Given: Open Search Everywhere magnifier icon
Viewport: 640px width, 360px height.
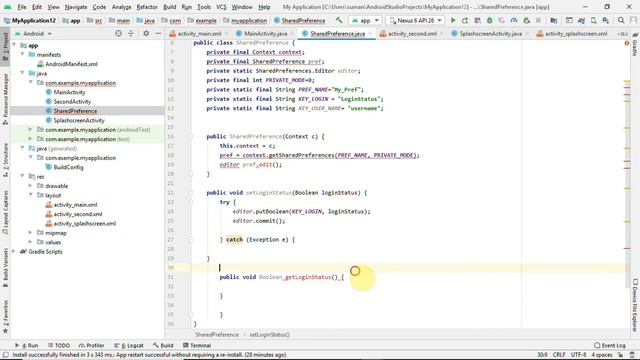Looking at the screenshot, I should click(x=621, y=20).
